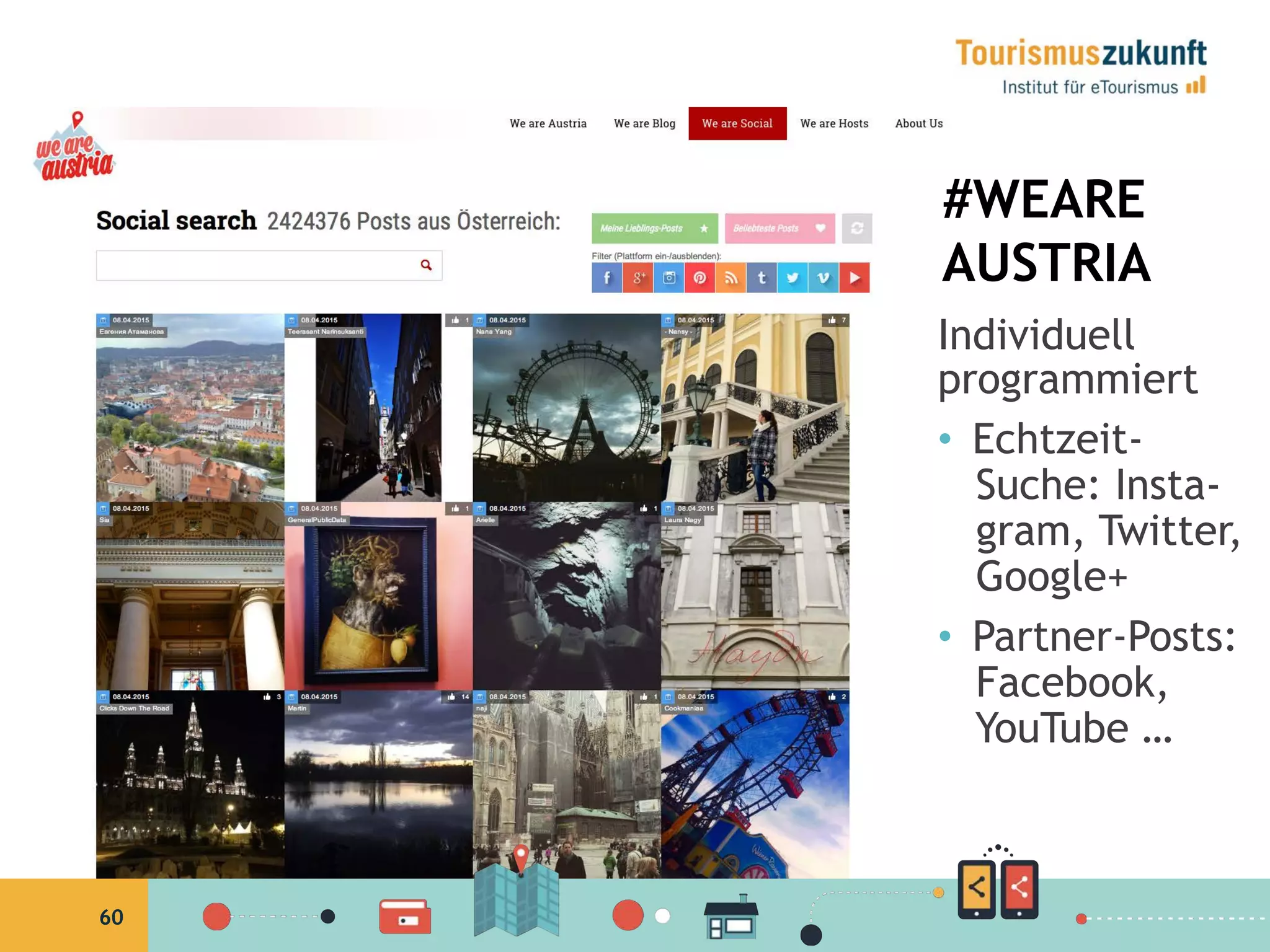This screenshot has width=1270, height=952.
Task: Click the like icon on GeneralPublicData's post
Action: (x=456, y=508)
